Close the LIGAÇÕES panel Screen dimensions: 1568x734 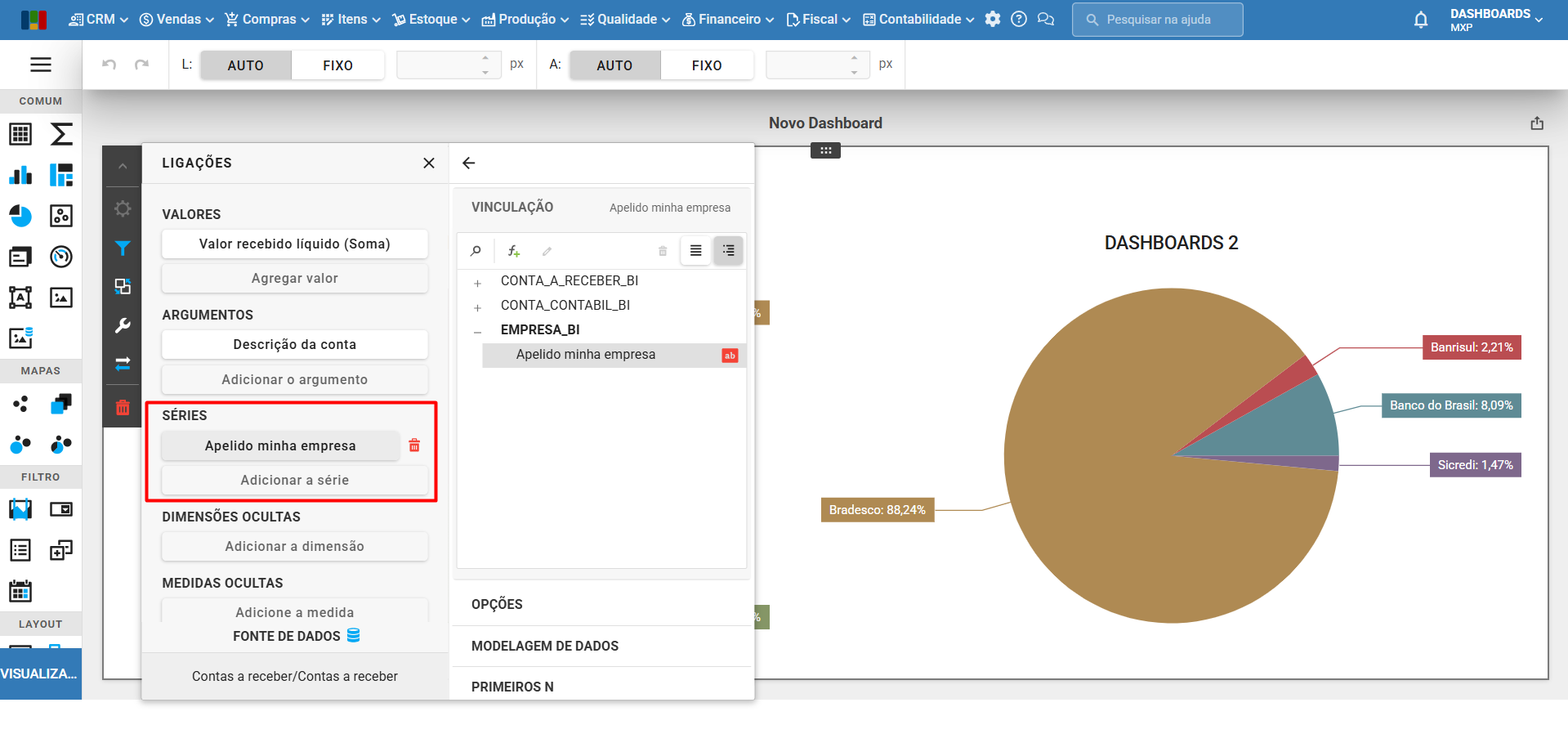click(x=429, y=163)
